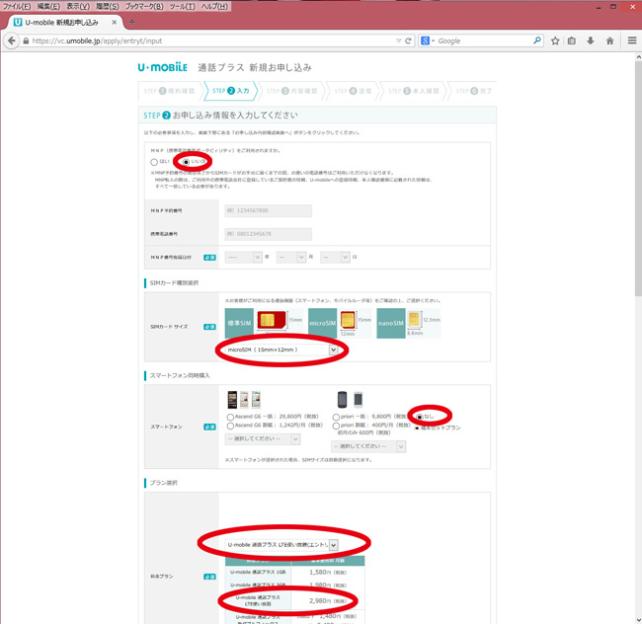This screenshot has height=624, width=642.
Task: Open the 料金プラン selection dropdown
Action: 282,545
